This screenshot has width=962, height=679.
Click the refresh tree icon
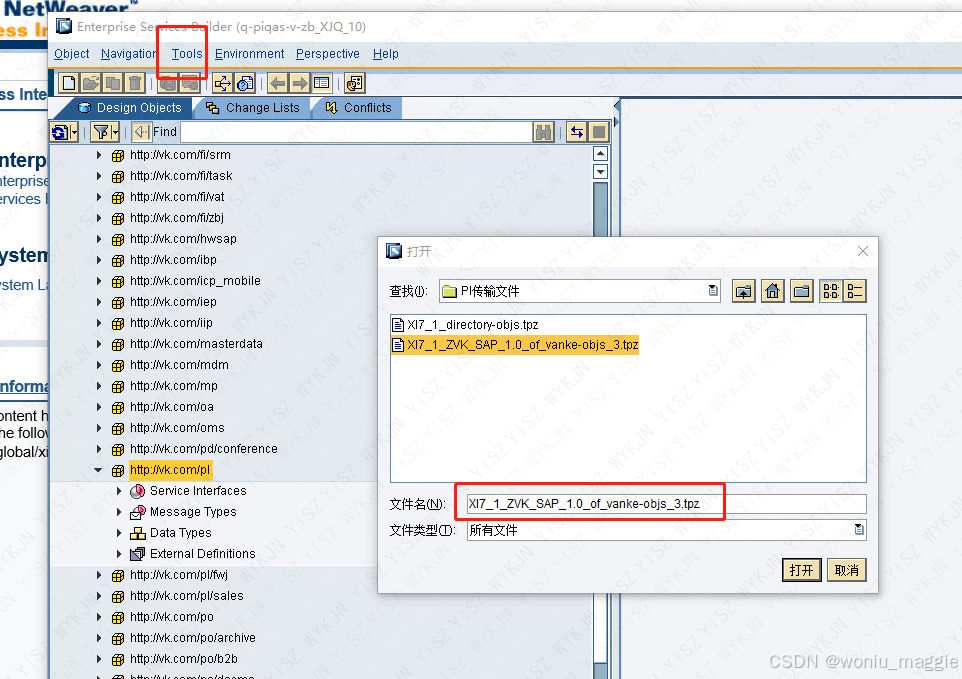[x=61, y=132]
